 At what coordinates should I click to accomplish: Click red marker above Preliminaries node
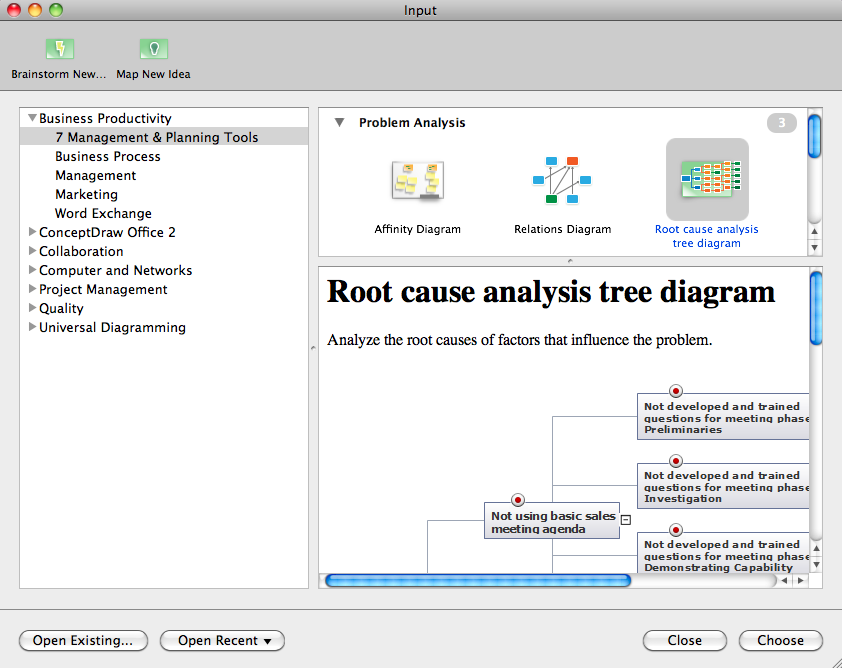[676, 391]
